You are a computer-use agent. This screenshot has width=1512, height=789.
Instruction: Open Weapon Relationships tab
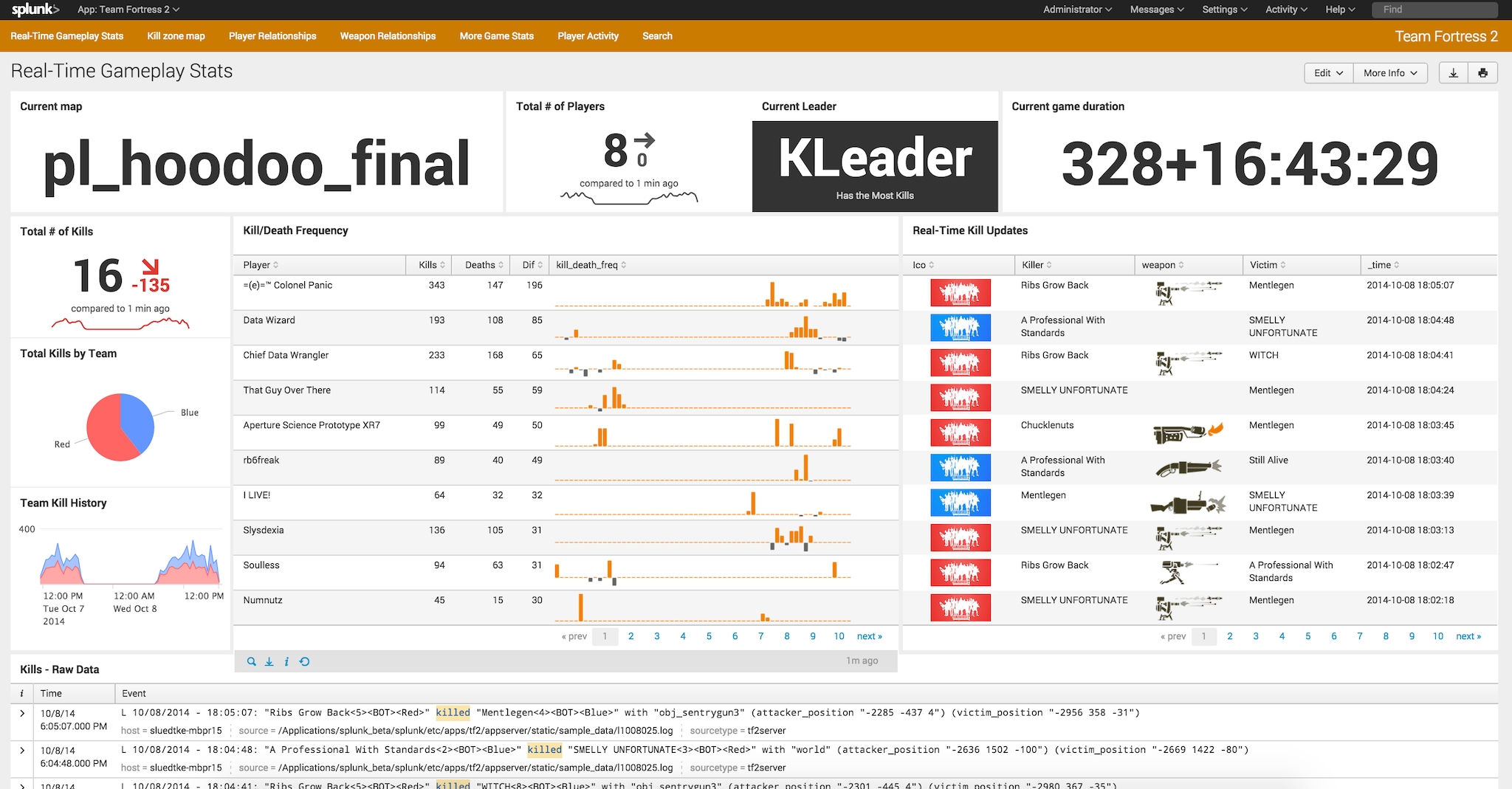[x=388, y=36]
